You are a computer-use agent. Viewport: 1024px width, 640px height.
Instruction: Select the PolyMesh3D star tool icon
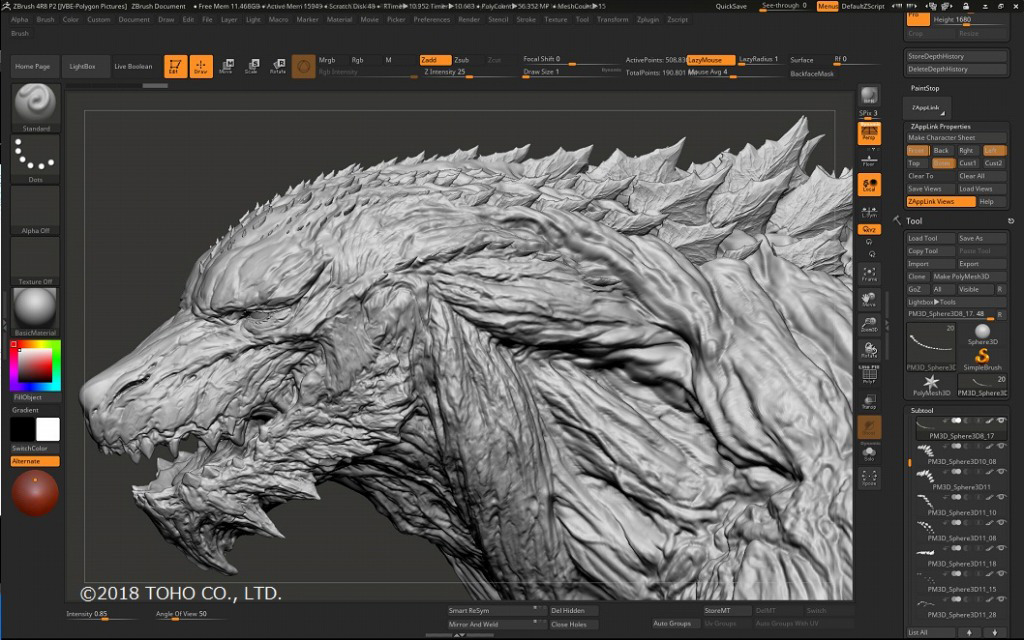point(931,385)
